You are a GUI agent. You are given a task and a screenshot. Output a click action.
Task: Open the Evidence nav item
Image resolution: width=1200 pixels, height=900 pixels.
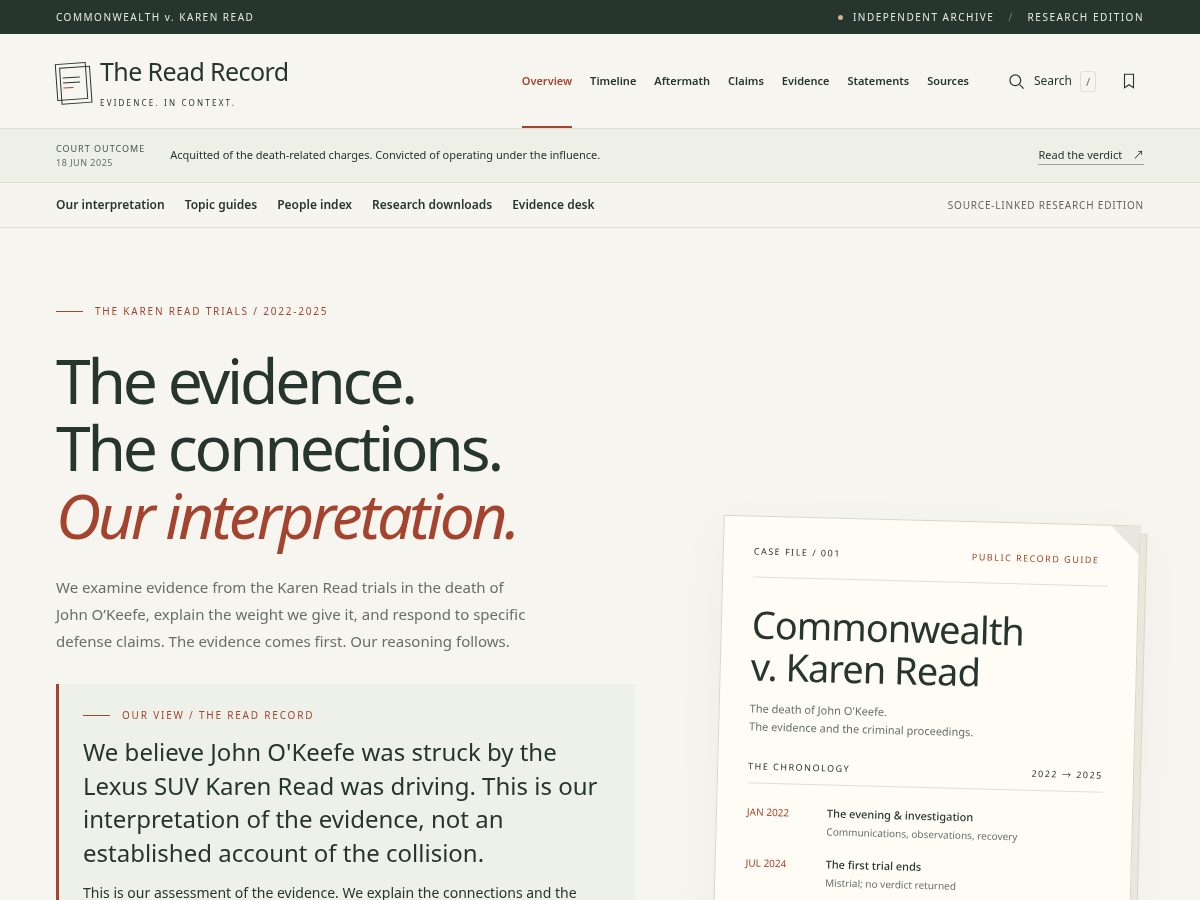coord(806,81)
